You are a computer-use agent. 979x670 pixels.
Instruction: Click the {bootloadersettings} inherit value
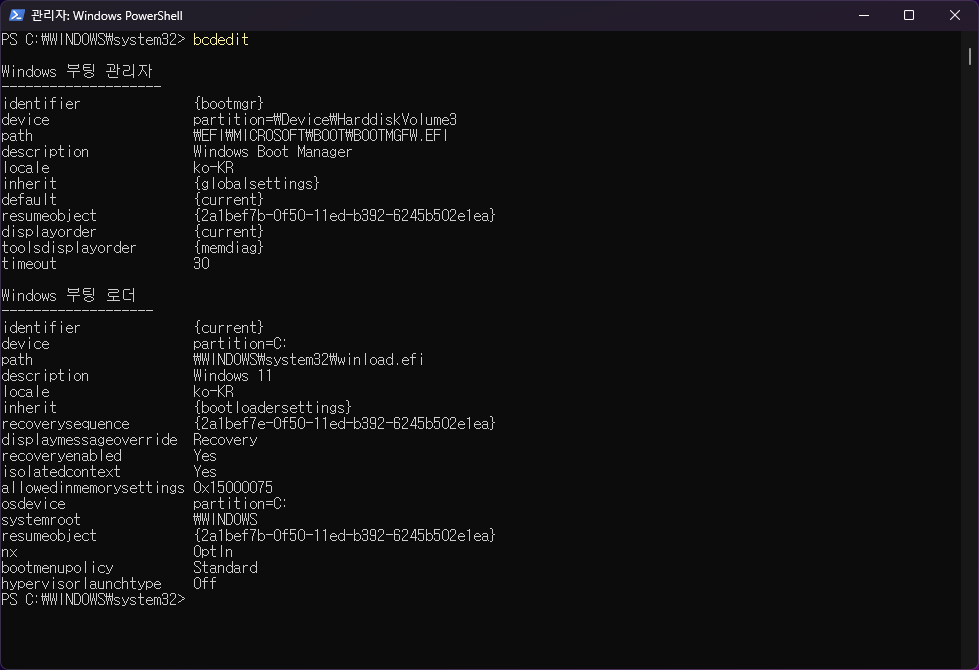click(272, 408)
